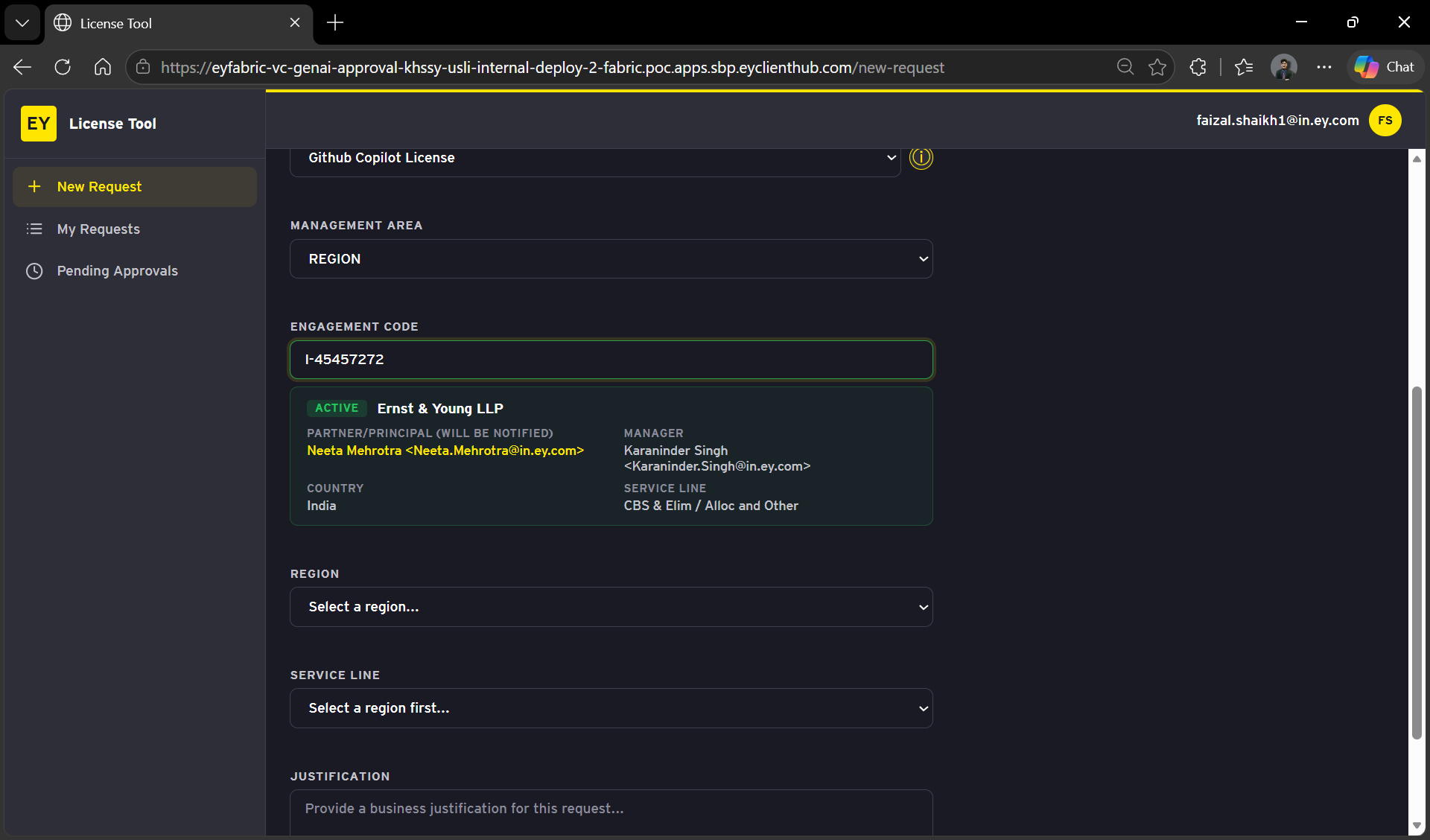Open the tab search dropdown

(22, 23)
